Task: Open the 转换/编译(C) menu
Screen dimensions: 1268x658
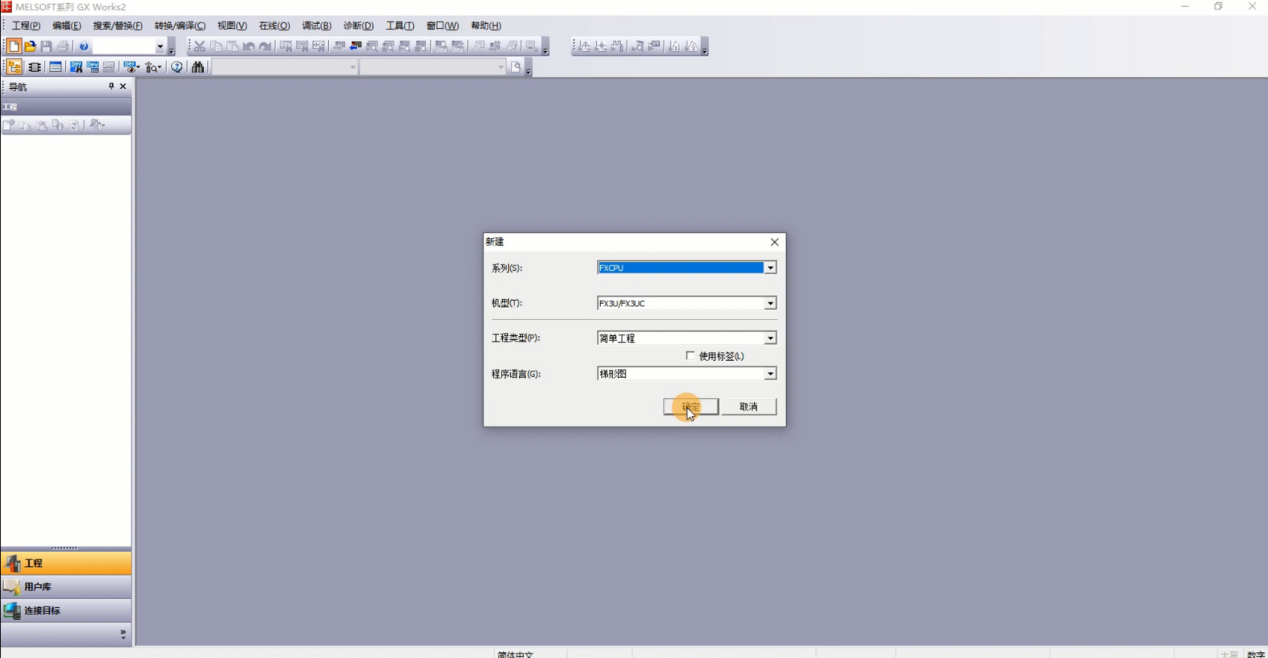Action: [180, 26]
